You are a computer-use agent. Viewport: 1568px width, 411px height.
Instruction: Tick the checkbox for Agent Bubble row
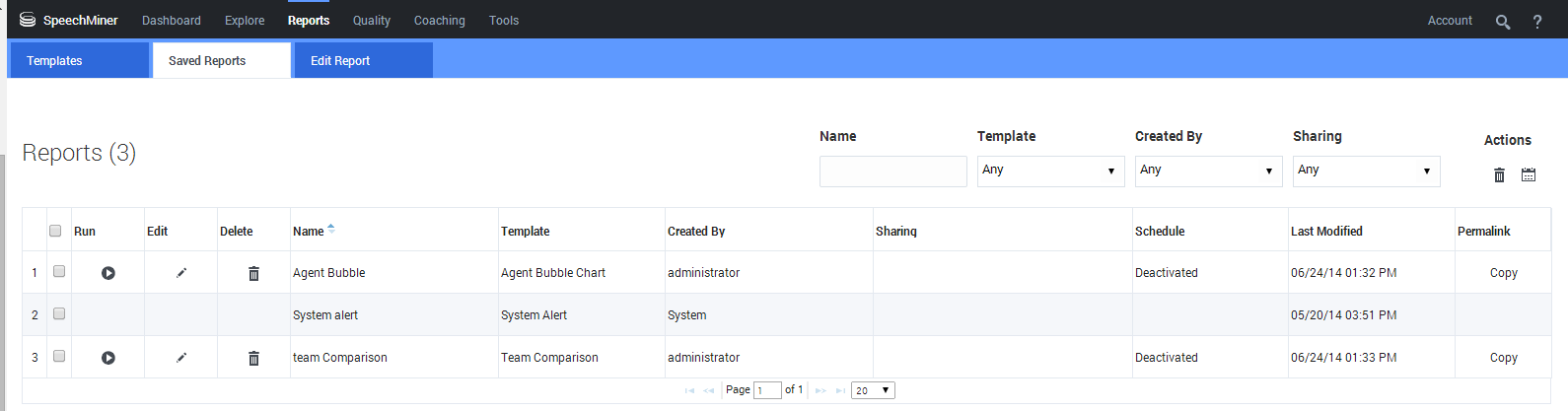click(59, 272)
